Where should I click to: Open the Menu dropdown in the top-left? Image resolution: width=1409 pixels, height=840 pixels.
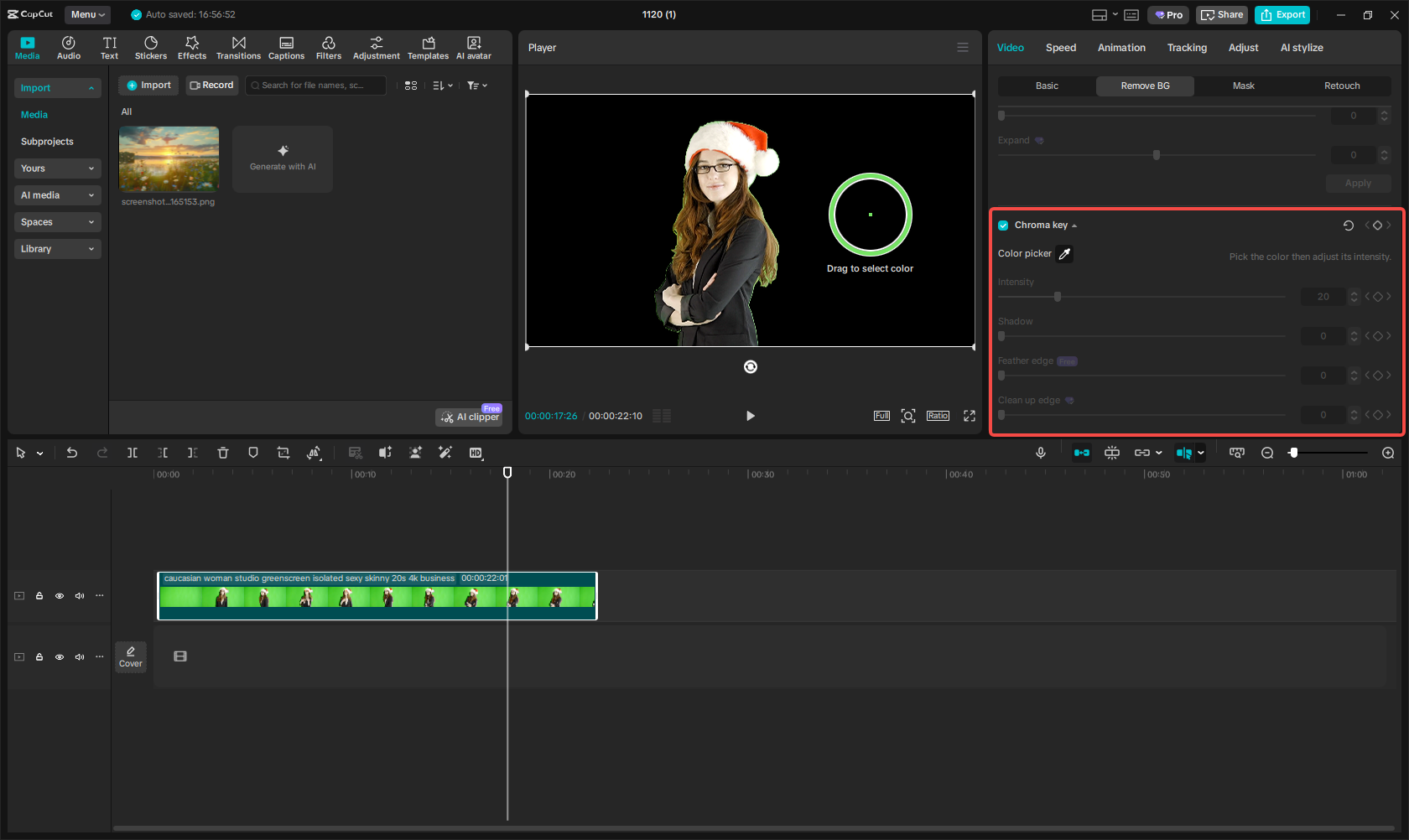point(87,14)
